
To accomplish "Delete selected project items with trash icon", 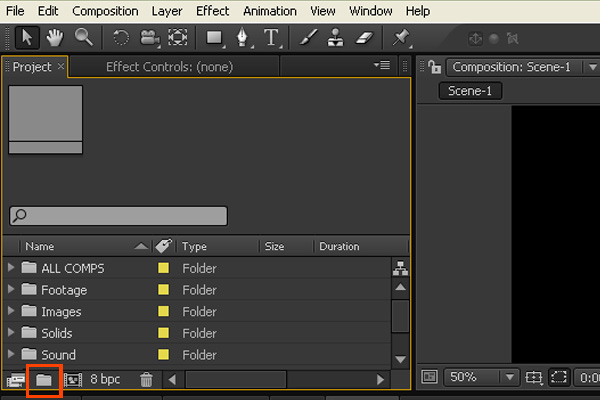I will [x=146, y=380].
